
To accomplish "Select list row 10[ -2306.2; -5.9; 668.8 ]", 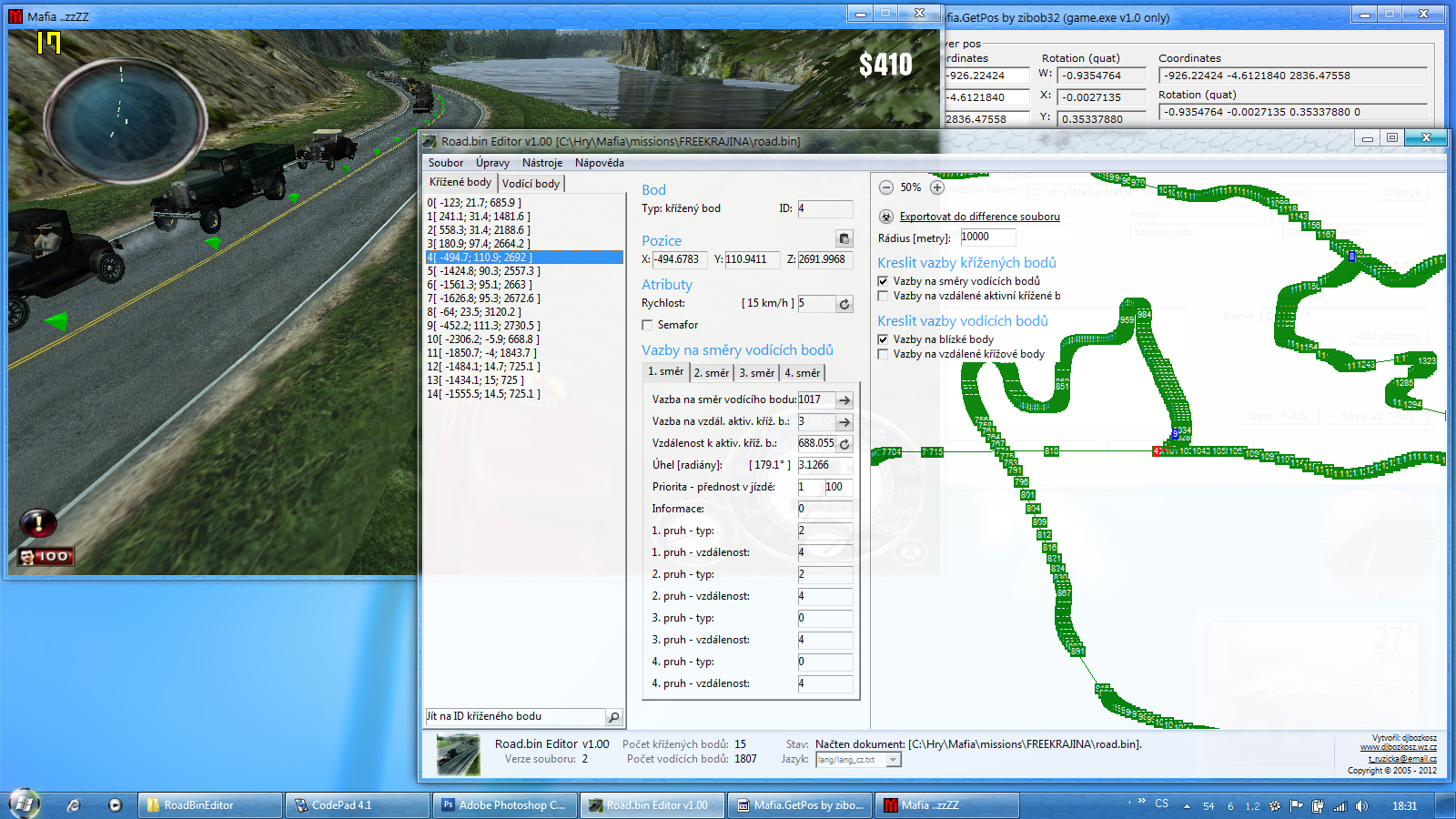I will pyautogui.click(x=525, y=339).
